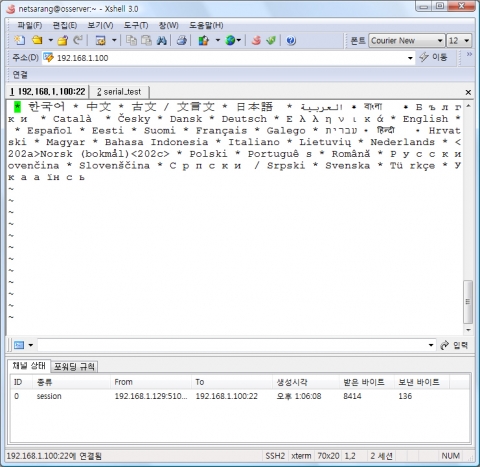Expand the compose input history dropdown
This screenshot has width=480, height=467.
(x=431, y=345)
